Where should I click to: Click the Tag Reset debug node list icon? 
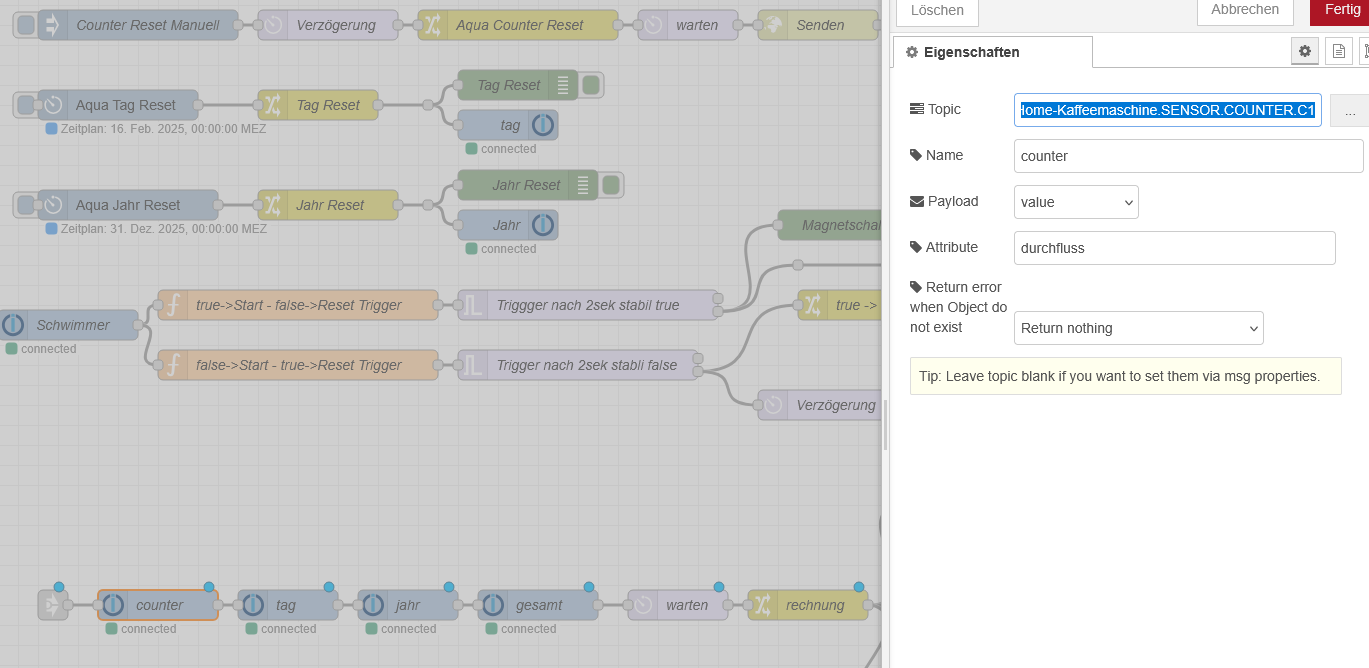563,85
